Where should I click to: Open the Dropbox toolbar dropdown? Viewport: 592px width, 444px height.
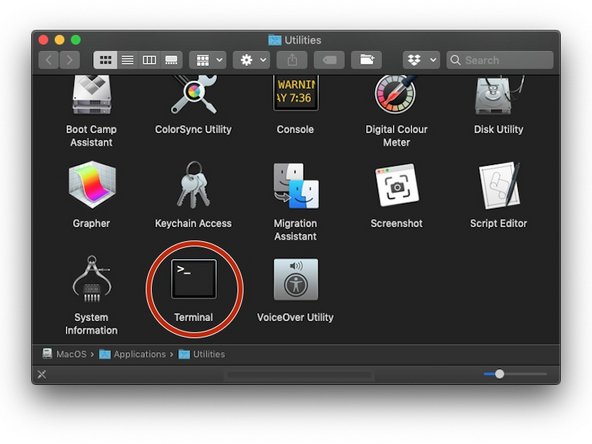coord(421,60)
